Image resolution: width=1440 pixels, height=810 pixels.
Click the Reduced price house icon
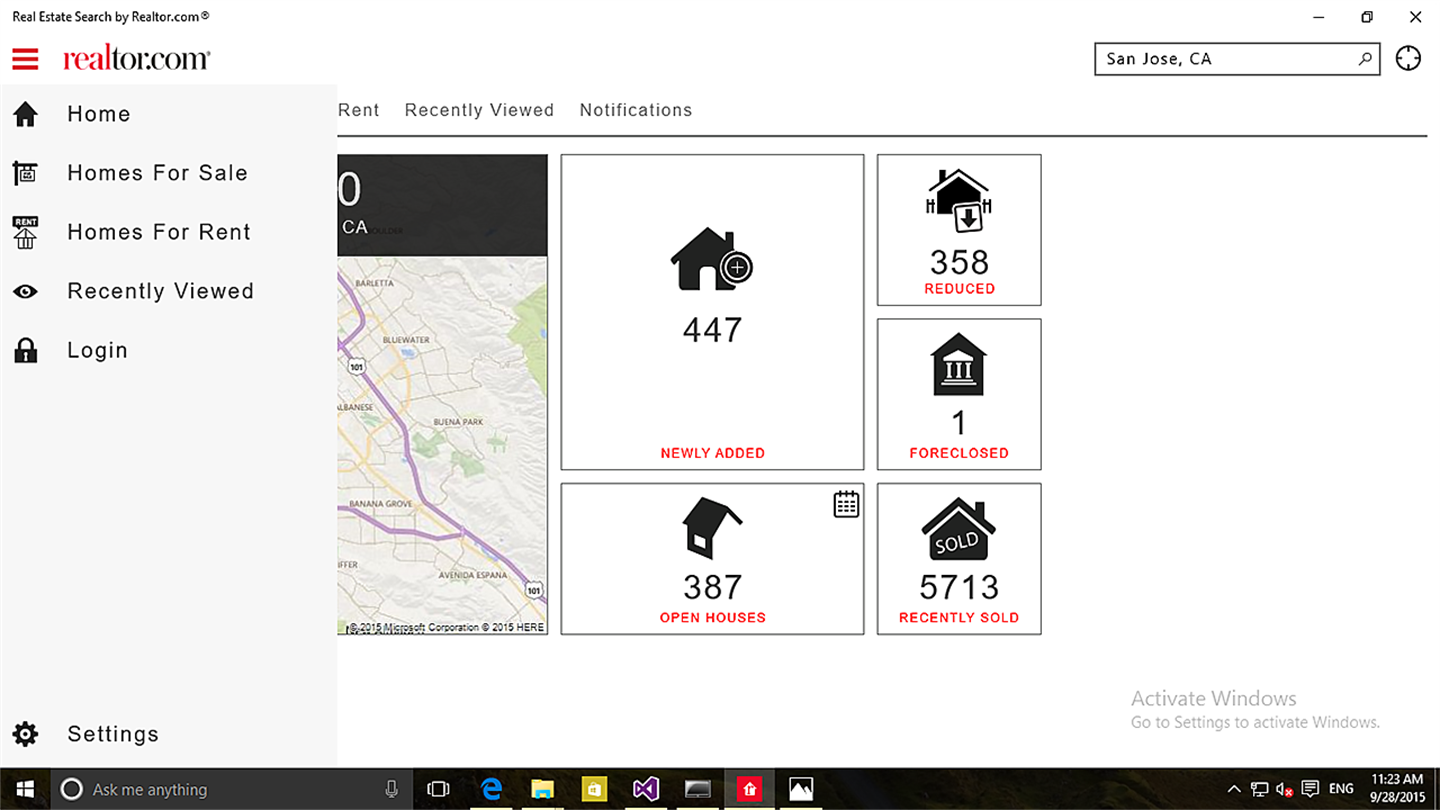click(x=959, y=201)
